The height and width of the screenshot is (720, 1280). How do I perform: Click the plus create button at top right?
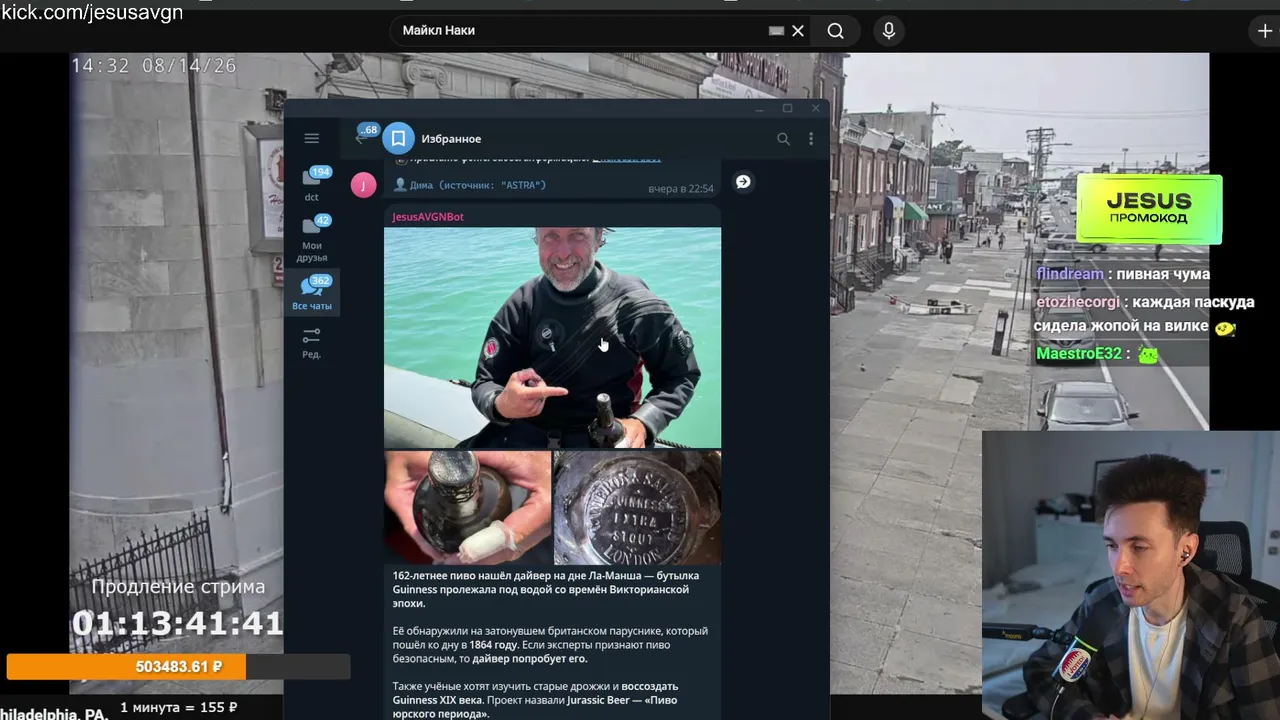(x=1265, y=31)
